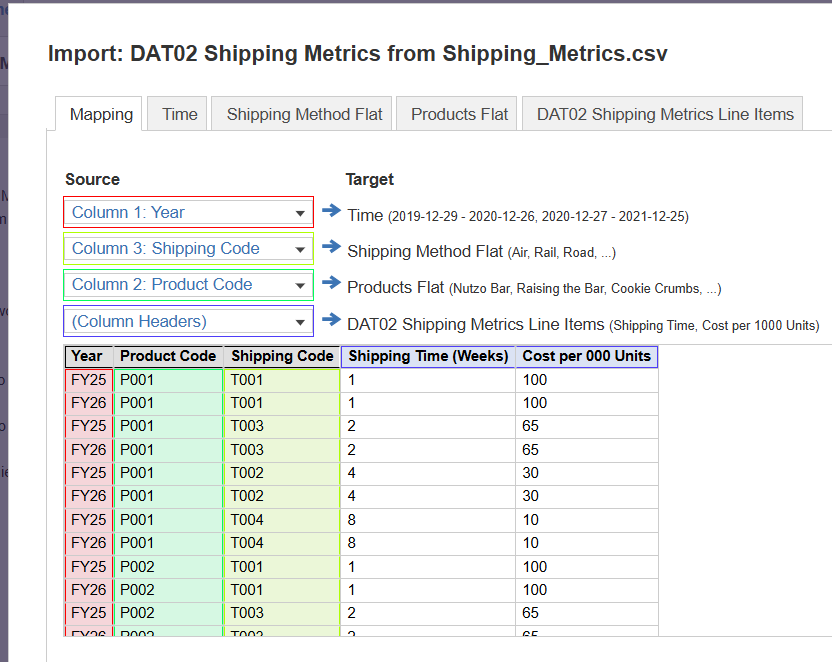This screenshot has width=832, height=662.
Task: Open the Shipping Method Flat tab
Action: [301, 114]
